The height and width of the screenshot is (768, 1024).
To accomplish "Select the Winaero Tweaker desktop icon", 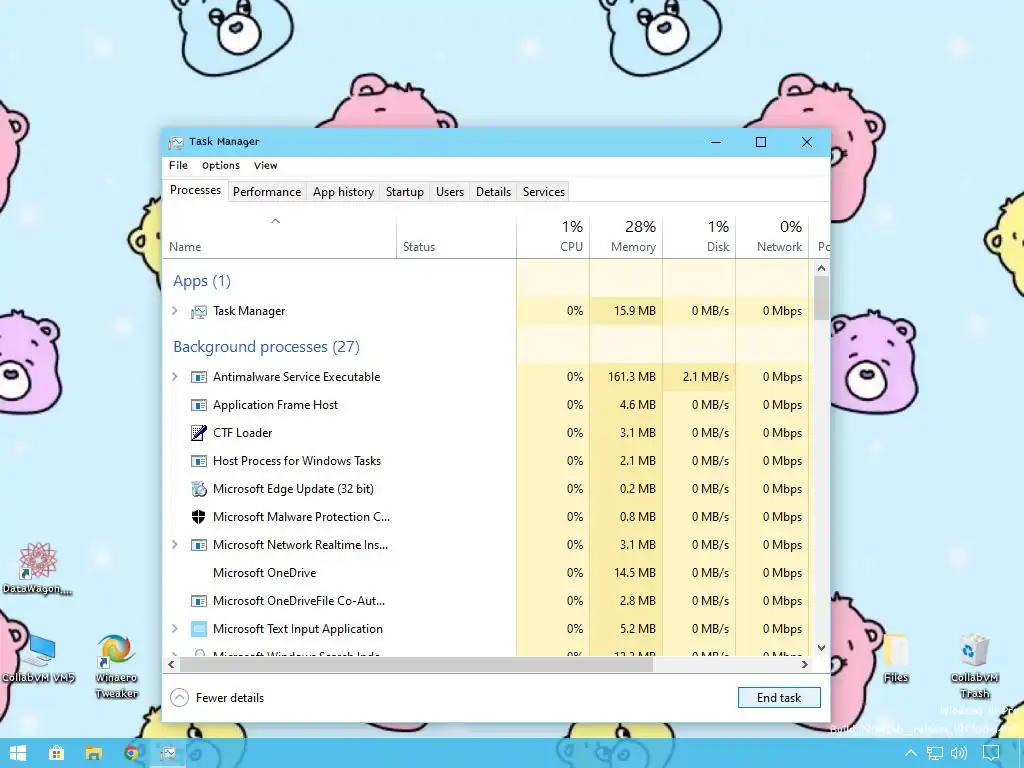I will (116, 666).
